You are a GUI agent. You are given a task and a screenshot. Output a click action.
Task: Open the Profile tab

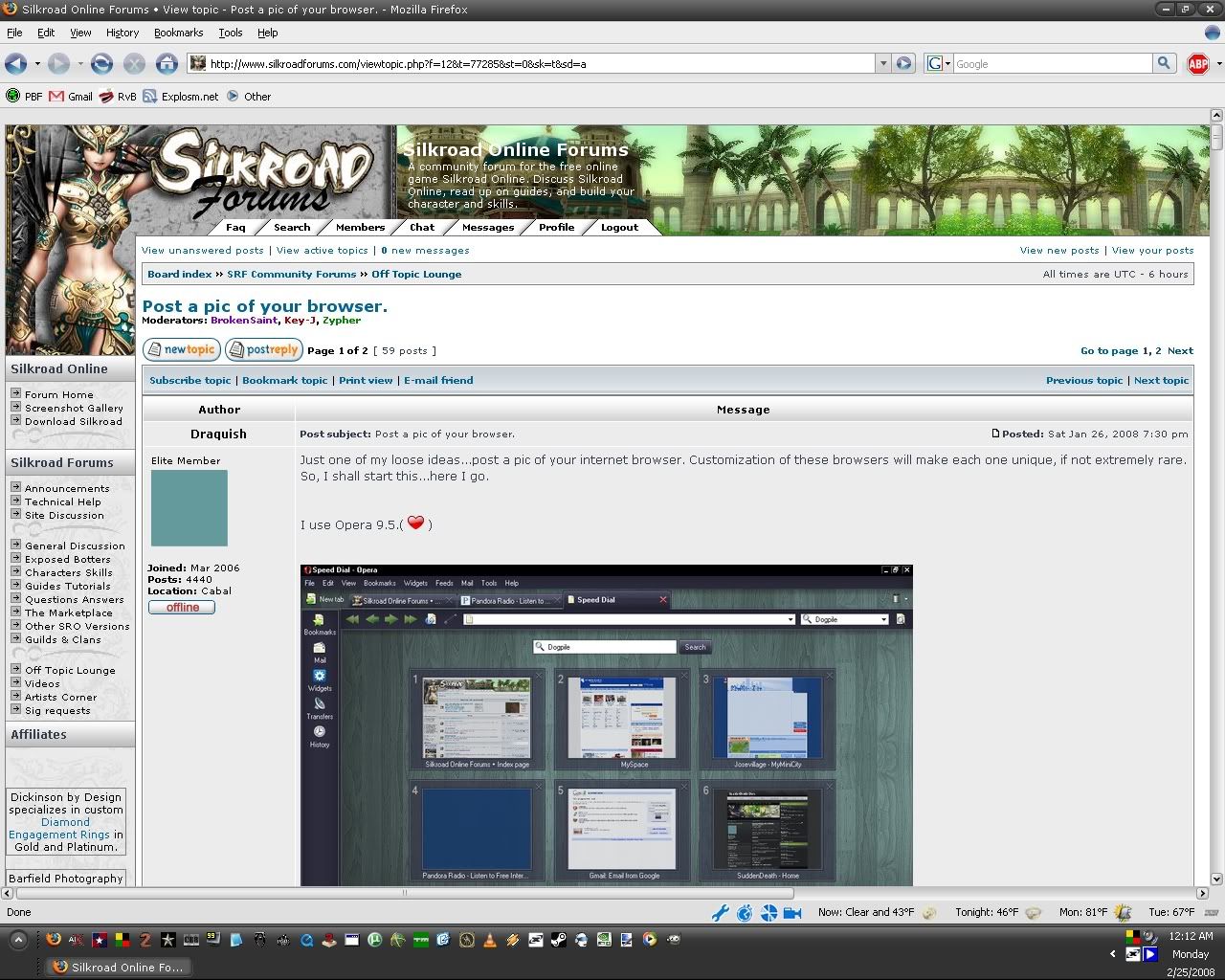556,228
